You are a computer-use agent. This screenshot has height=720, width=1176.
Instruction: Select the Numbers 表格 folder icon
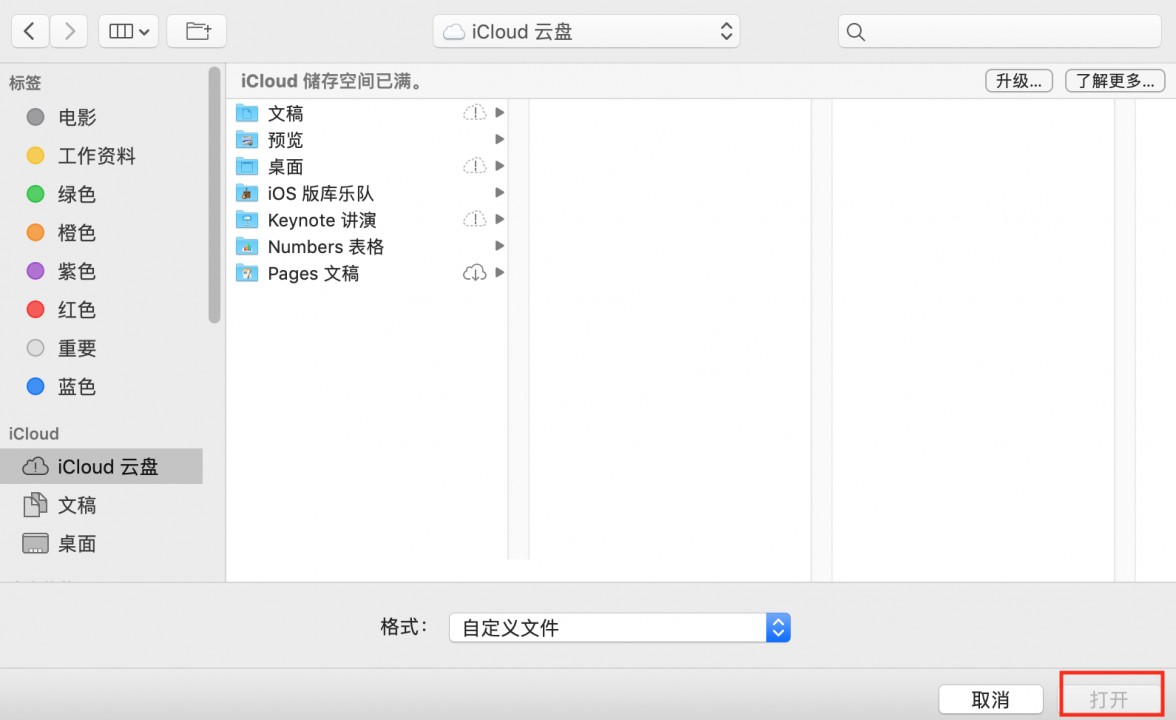[x=247, y=247]
